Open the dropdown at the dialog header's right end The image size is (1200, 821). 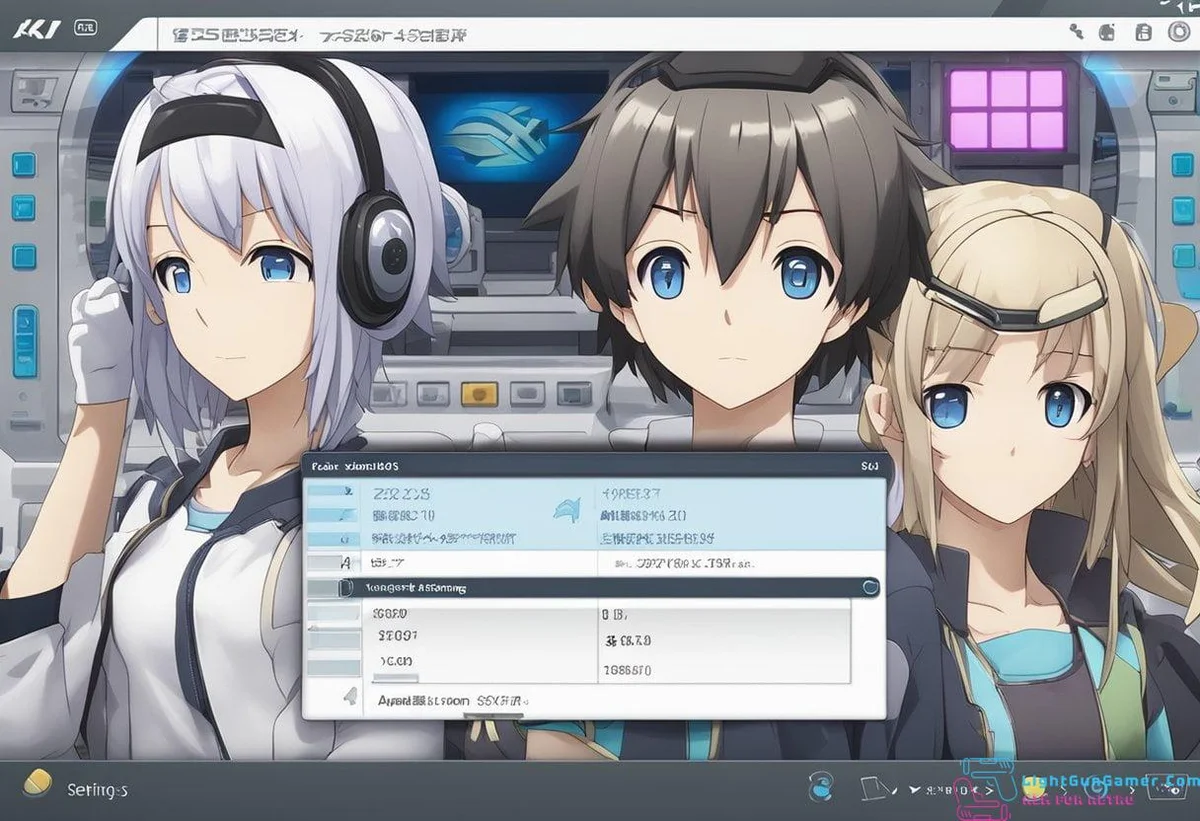point(869,466)
